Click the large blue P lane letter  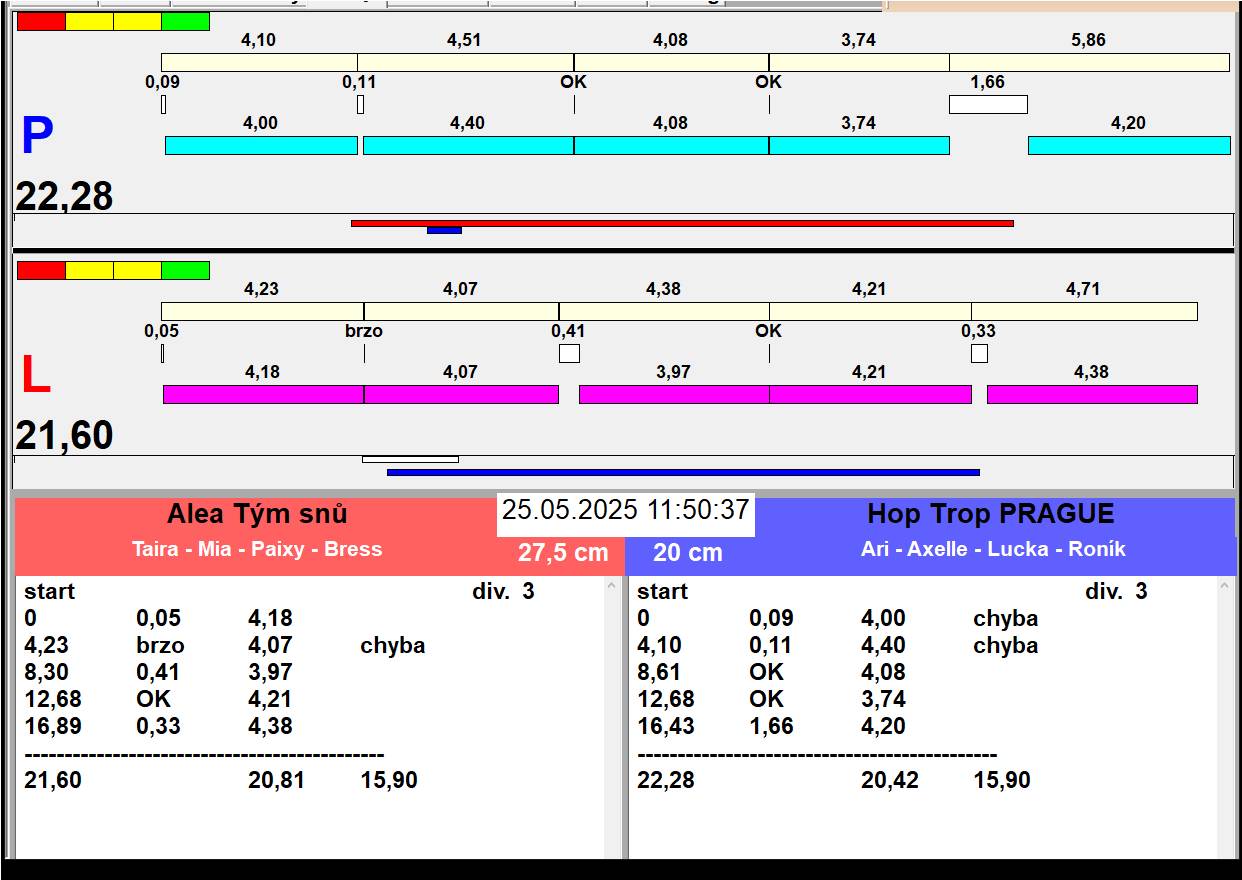pos(37,137)
